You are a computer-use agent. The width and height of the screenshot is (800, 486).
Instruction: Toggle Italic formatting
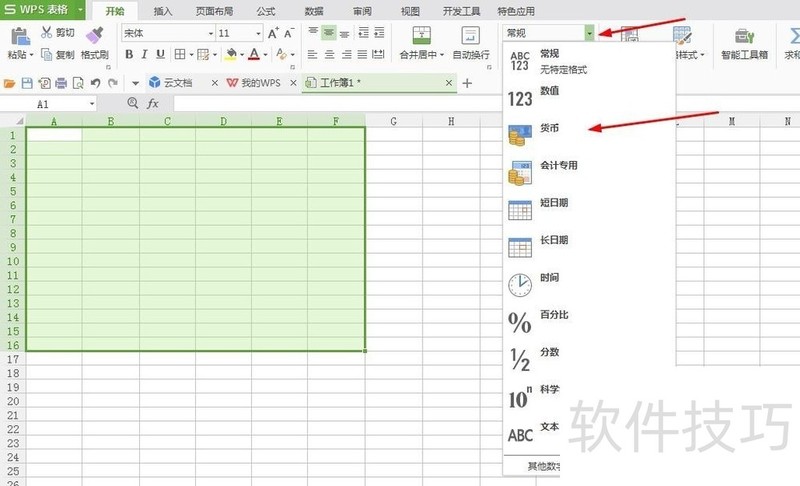point(144,54)
